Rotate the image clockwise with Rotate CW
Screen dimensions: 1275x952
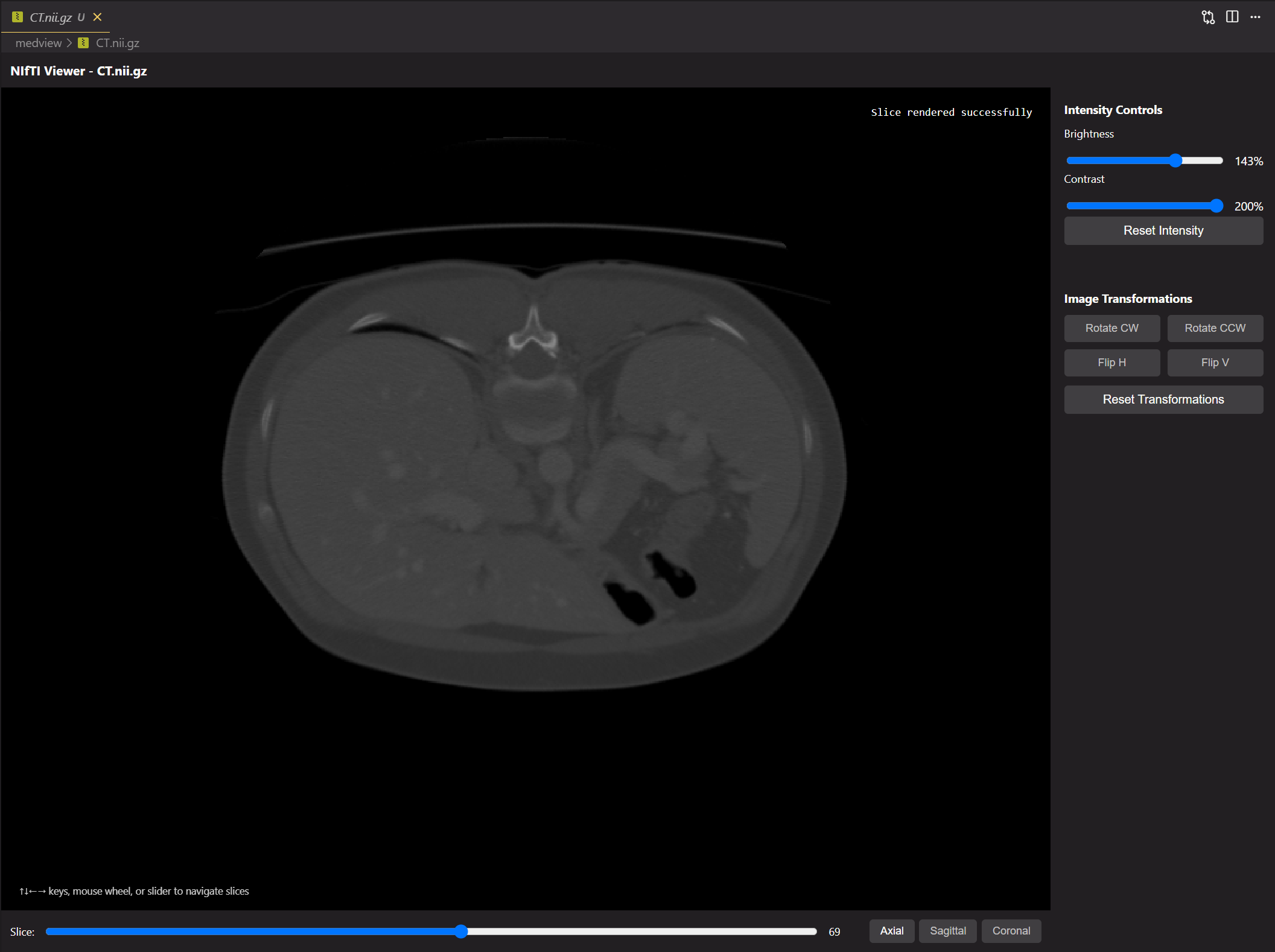point(1111,328)
